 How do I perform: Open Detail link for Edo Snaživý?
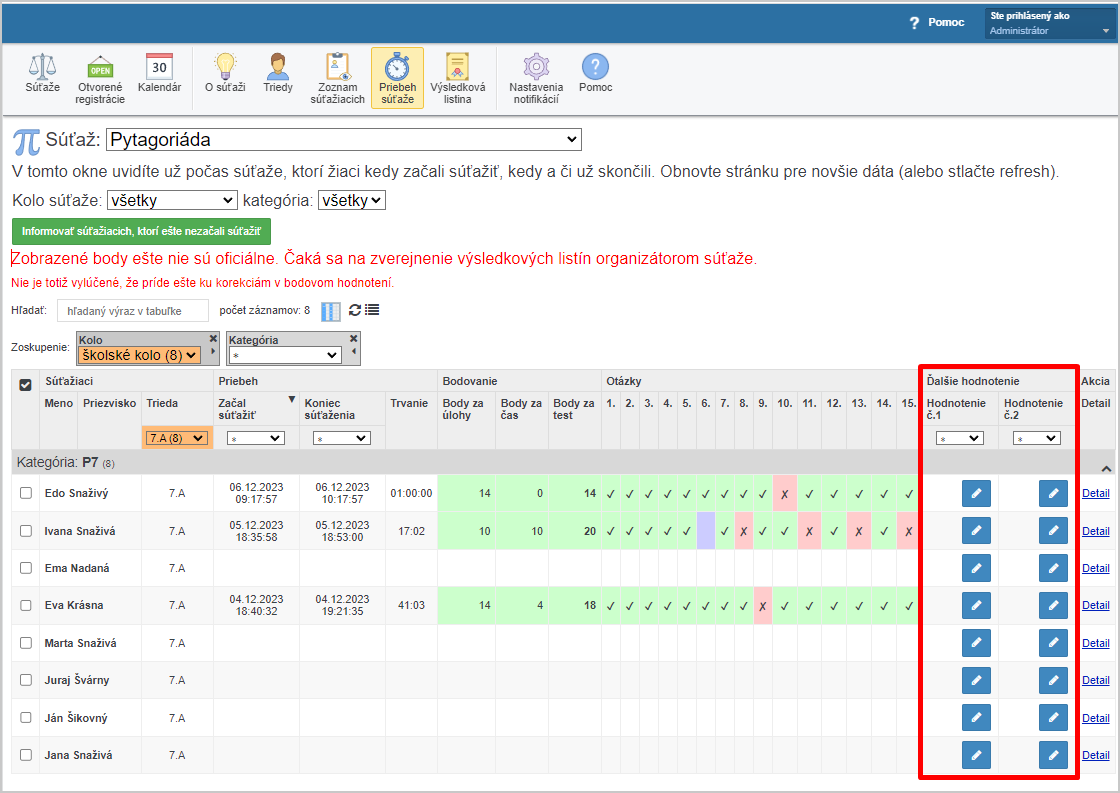pyautogui.click(x=1096, y=493)
